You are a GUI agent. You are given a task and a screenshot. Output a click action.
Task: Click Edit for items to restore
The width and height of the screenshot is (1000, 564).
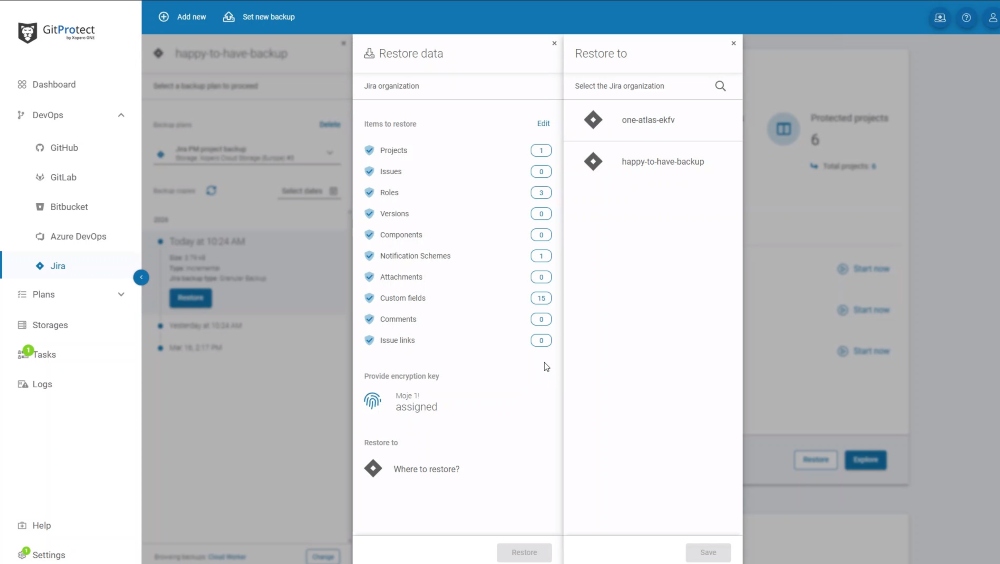(543, 123)
